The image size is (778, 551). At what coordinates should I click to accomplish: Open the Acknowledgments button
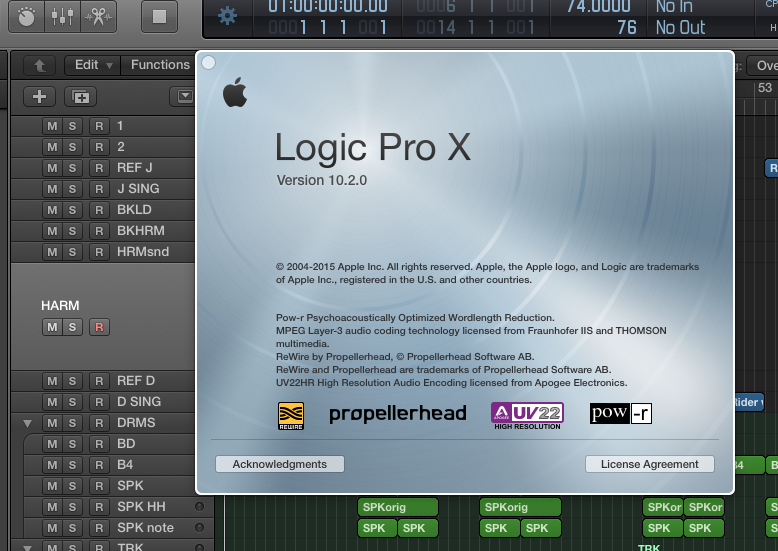280,464
